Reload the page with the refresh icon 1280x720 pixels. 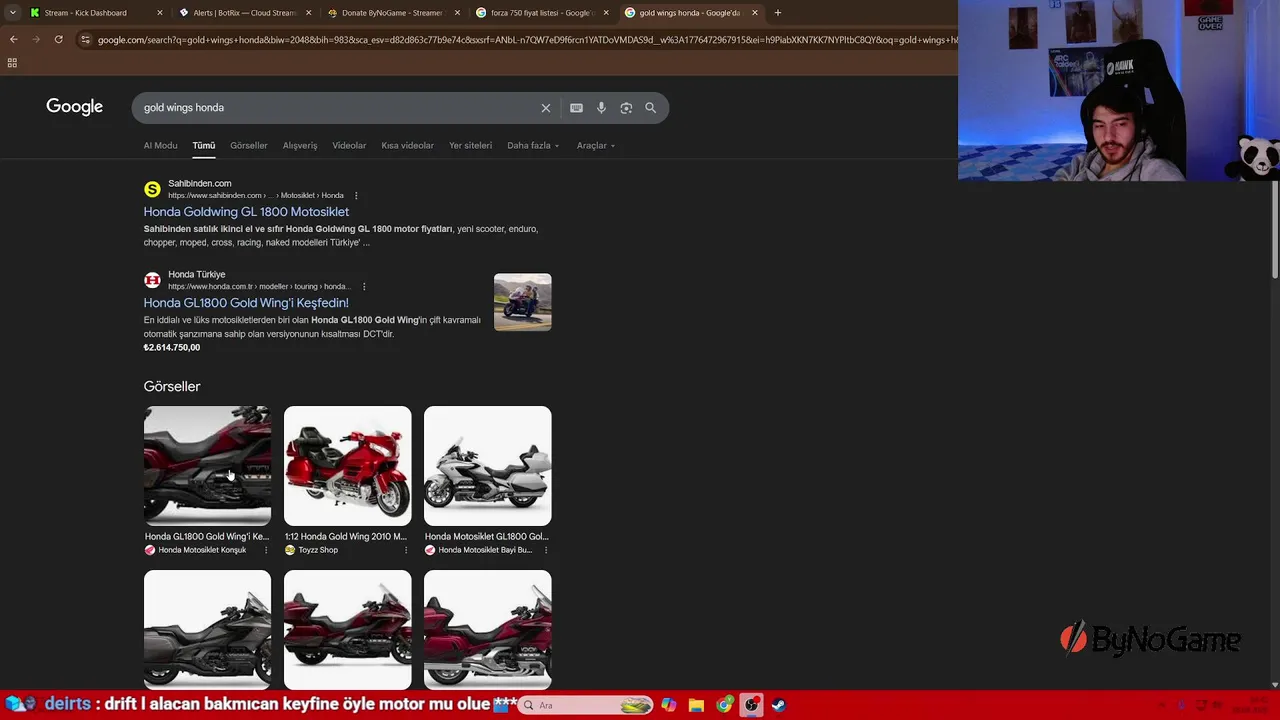tap(59, 39)
